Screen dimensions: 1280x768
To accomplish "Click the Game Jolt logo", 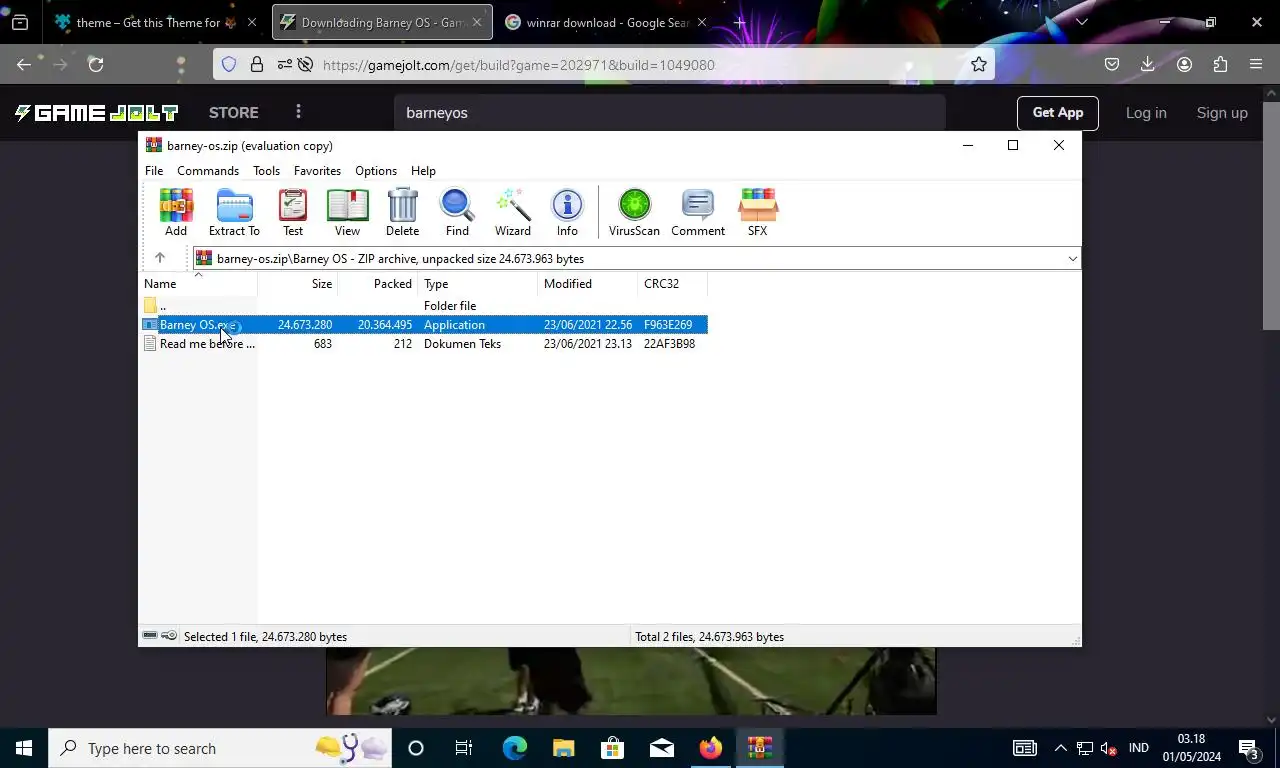I will 96,113.
